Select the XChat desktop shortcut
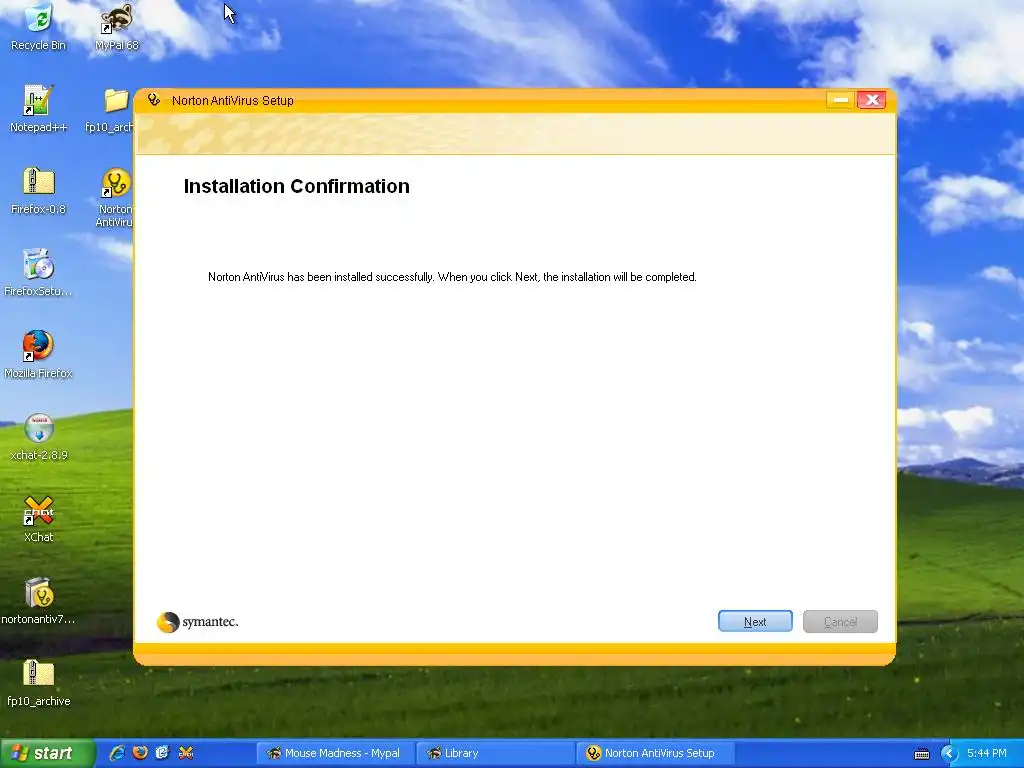This screenshot has height=768, width=1024. click(39, 519)
